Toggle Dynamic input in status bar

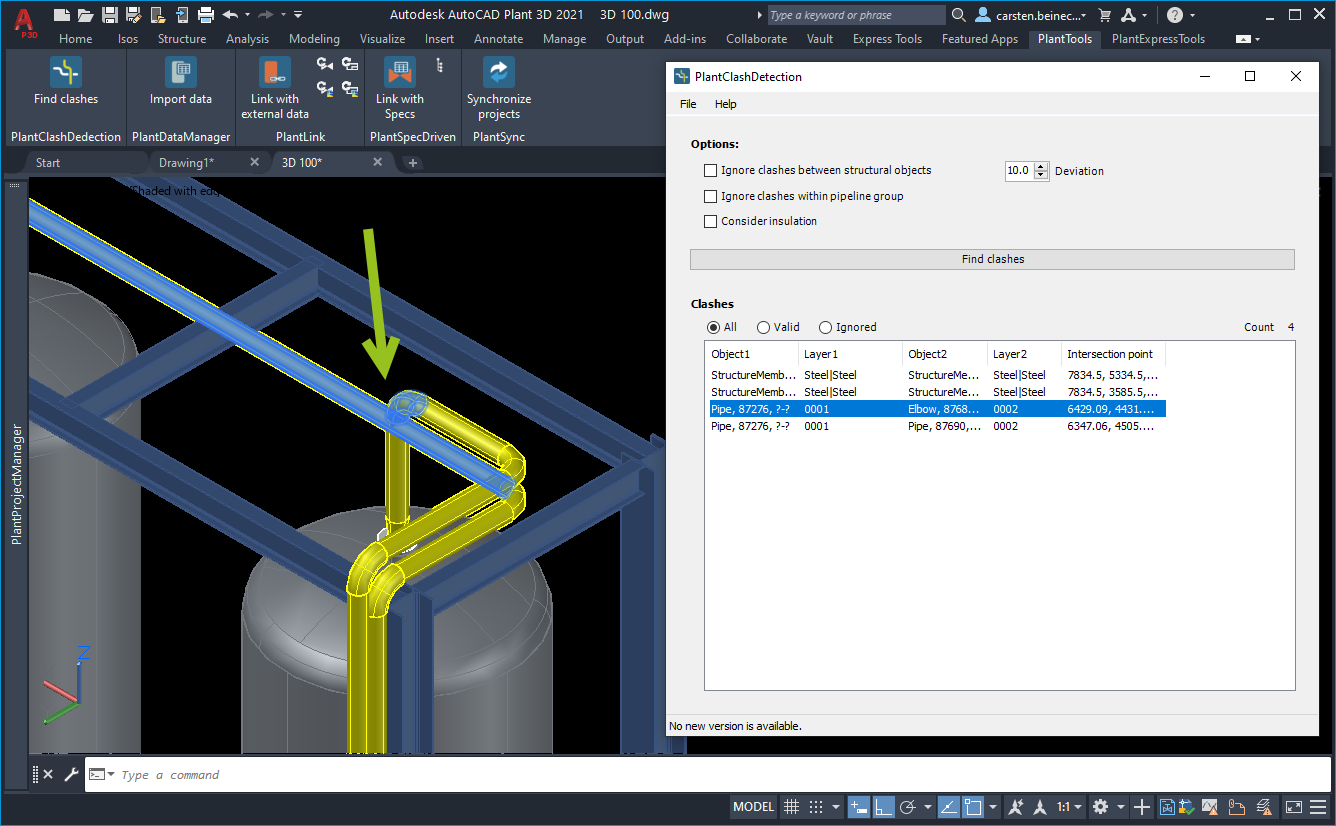coord(859,807)
